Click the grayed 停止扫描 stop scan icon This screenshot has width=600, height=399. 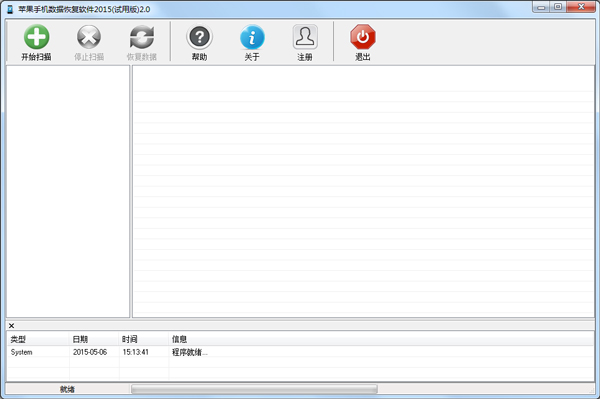pos(89,37)
